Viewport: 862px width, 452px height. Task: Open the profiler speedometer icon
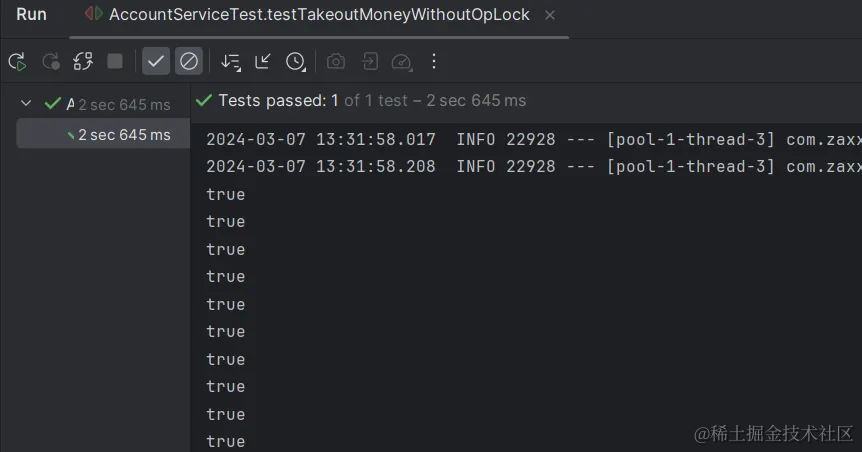(x=402, y=62)
